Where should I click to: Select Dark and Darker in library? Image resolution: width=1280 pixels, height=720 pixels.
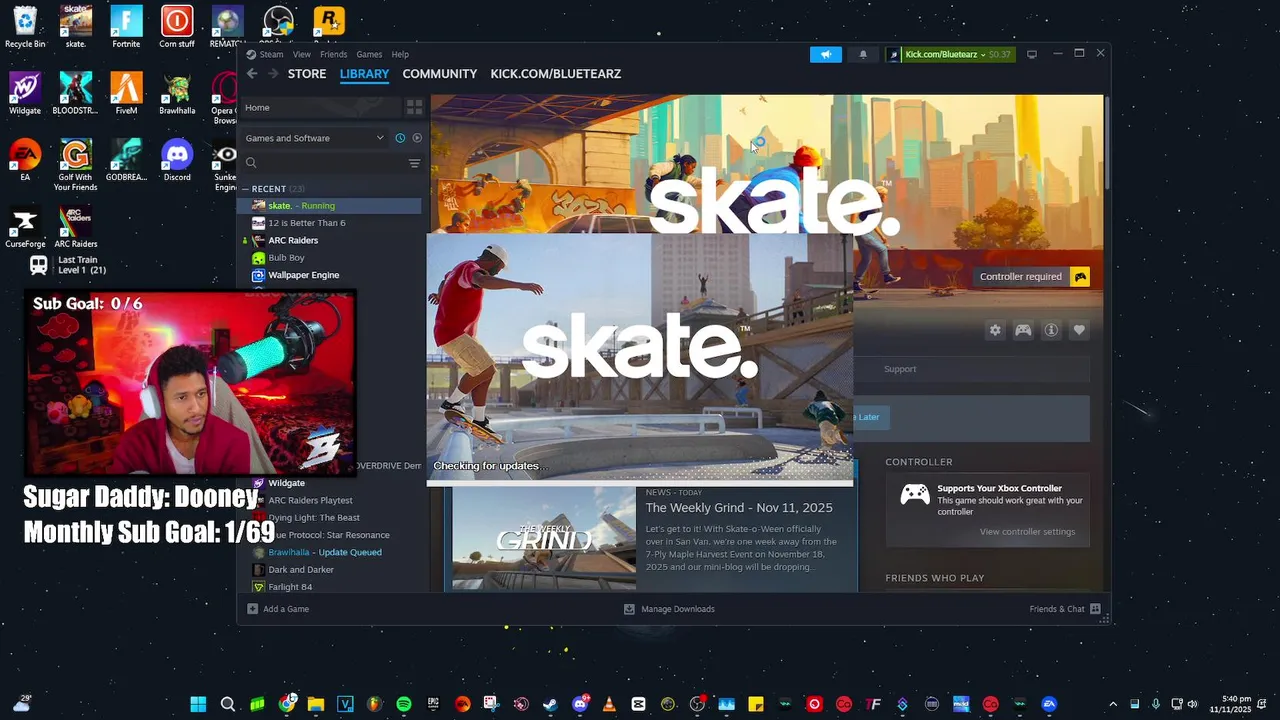point(329,570)
